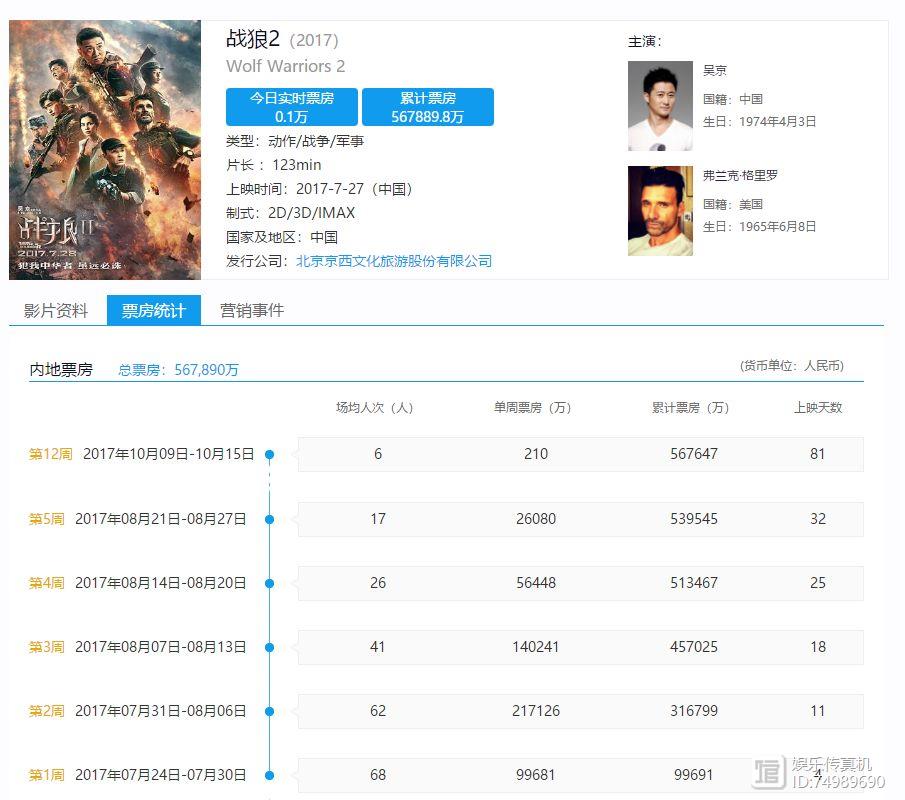Click weekly box office value 217126
The height and width of the screenshot is (800, 905).
[x=536, y=711]
